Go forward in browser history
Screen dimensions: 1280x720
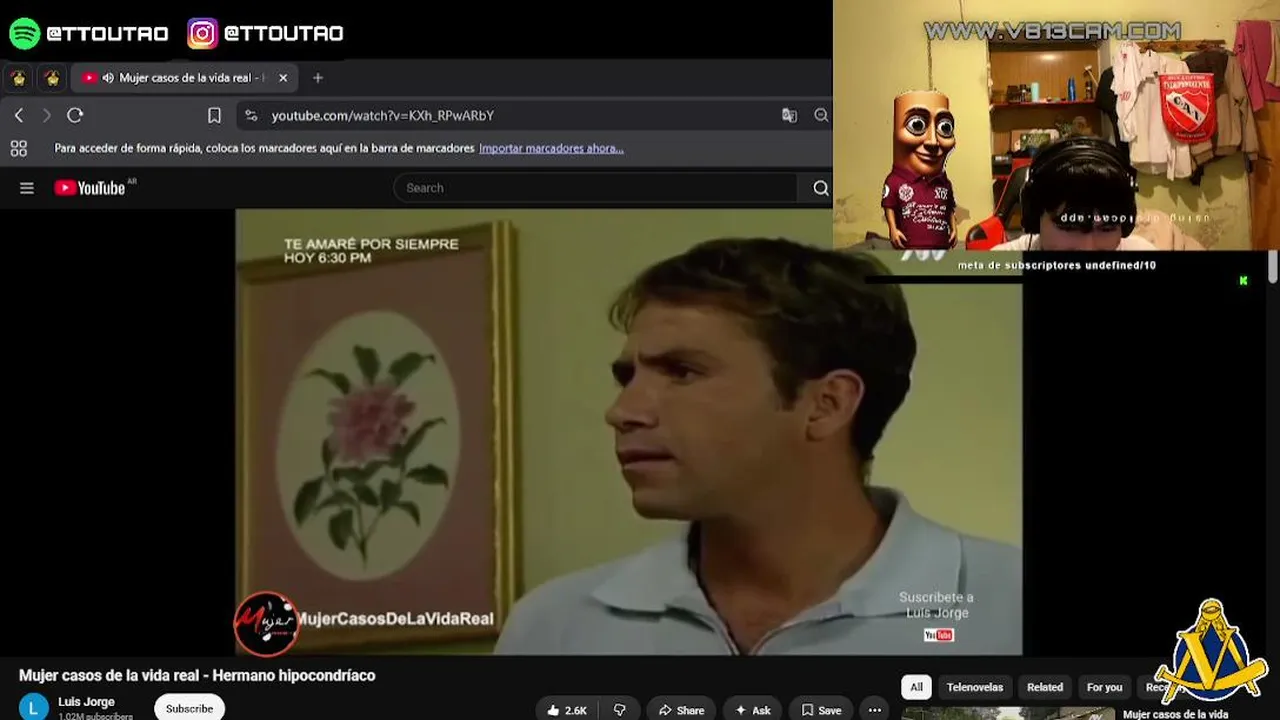click(46, 116)
